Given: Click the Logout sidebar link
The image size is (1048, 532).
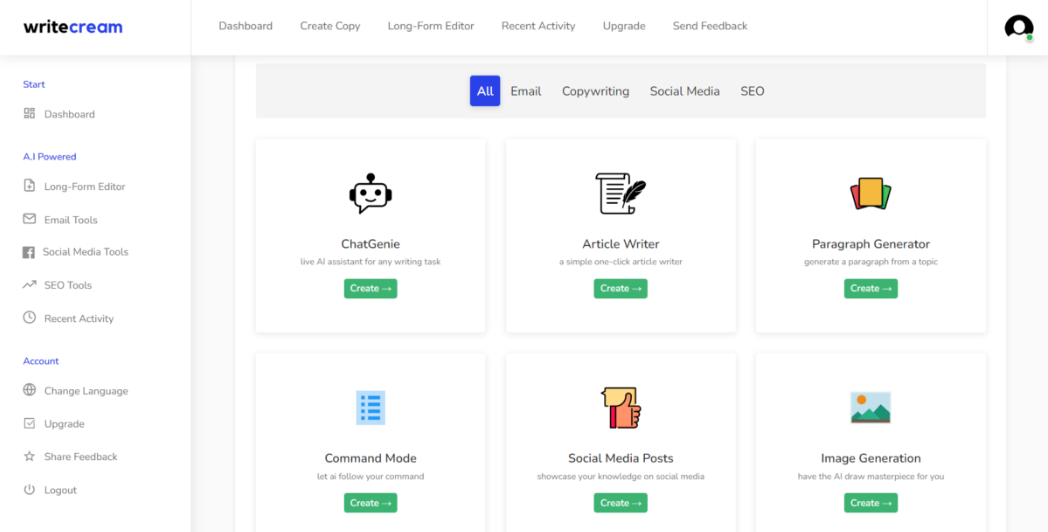Looking at the screenshot, I should coord(60,490).
